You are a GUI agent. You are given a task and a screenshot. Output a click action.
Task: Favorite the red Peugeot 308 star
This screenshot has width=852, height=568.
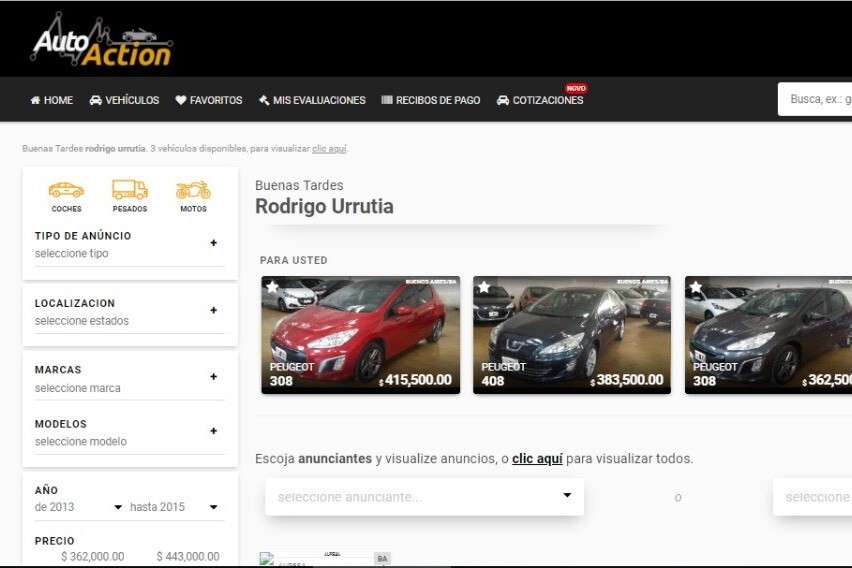coord(272,286)
